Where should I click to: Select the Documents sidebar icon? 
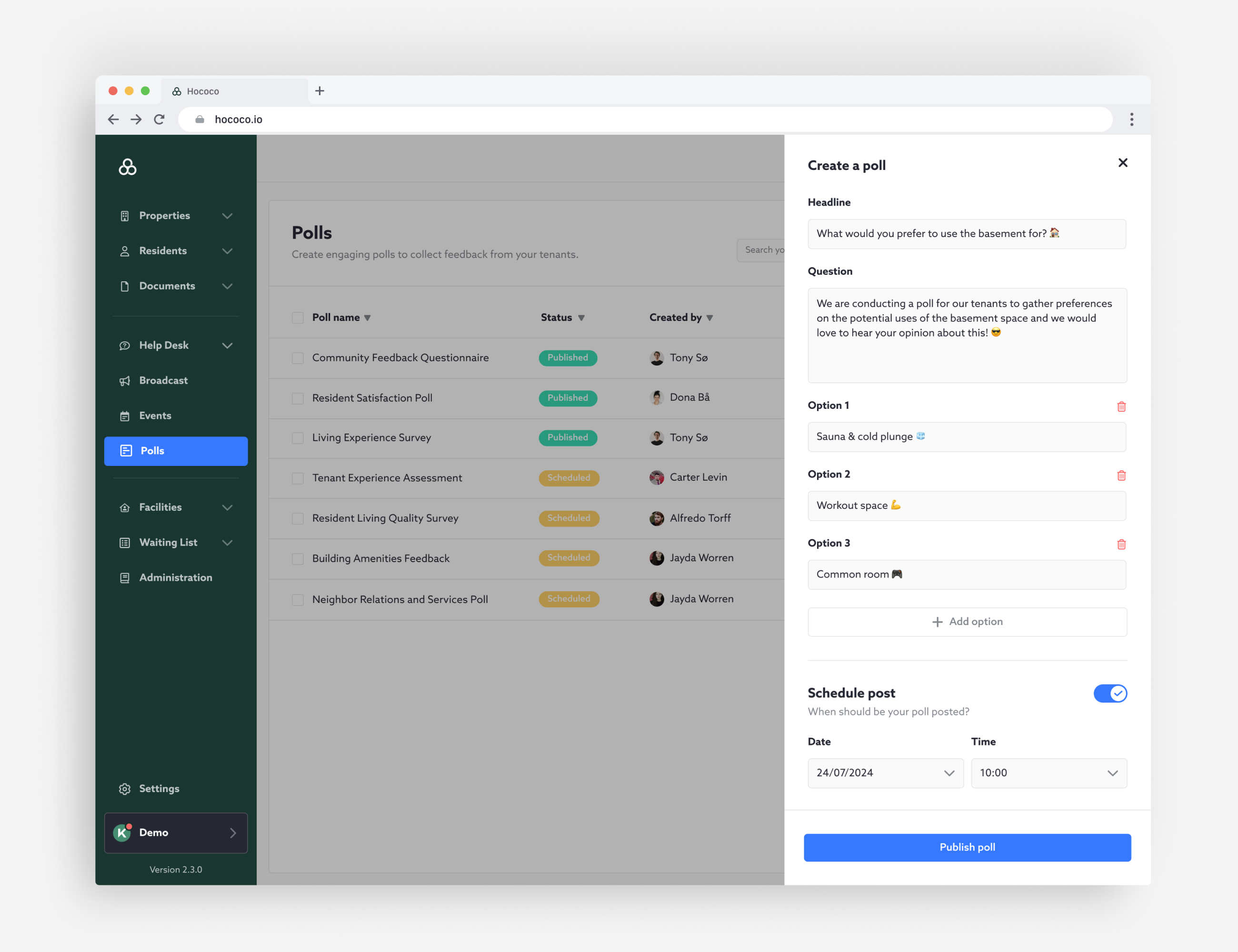[x=125, y=286]
